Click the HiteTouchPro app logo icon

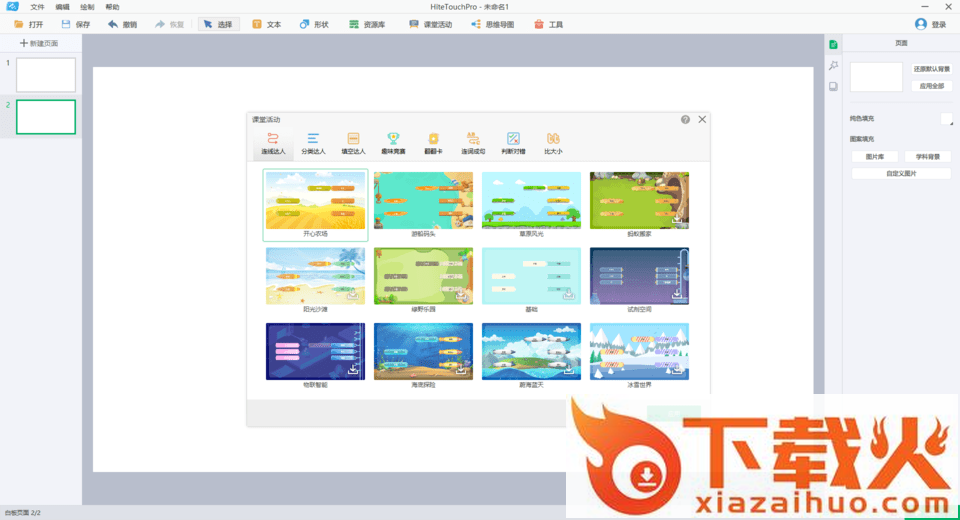(x=12, y=6)
